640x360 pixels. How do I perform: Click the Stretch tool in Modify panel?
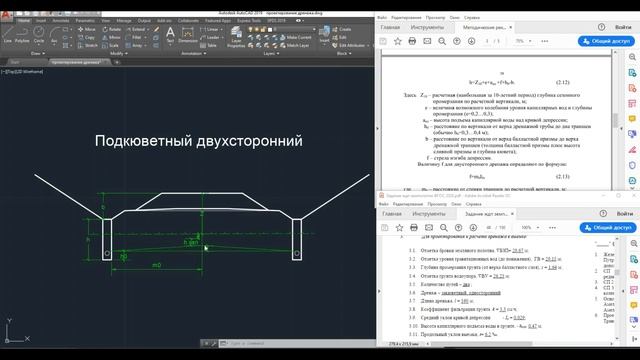[87, 46]
